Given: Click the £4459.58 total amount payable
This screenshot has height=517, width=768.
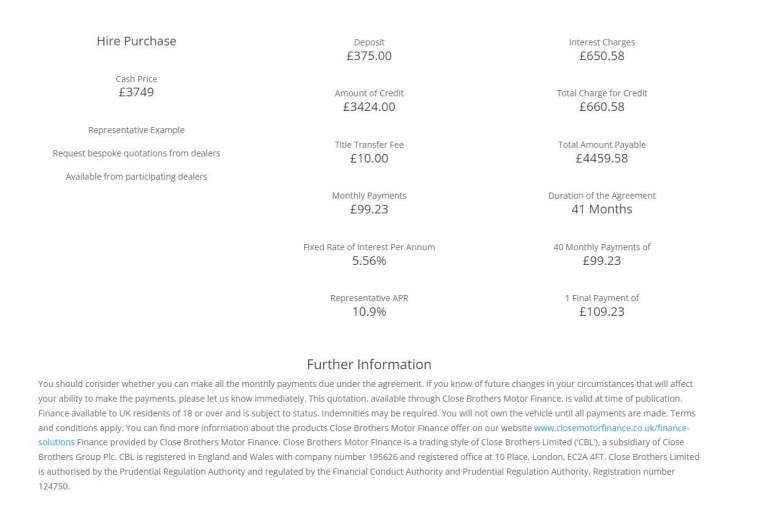Looking at the screenshot, I should point(601,158).
